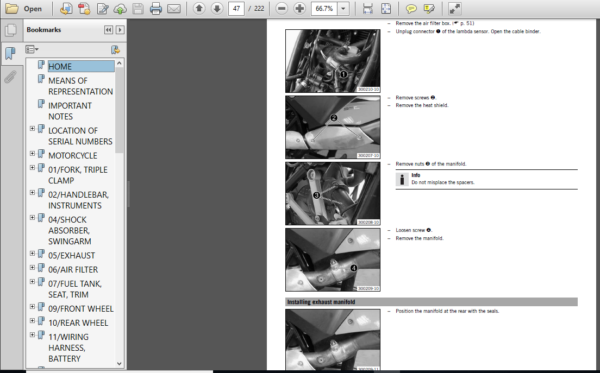The width and height of the screenshot is (600, 373).
Task: Open MEANS OF REPRESENTATION bookmark
Action: click(x=80, y=86)
